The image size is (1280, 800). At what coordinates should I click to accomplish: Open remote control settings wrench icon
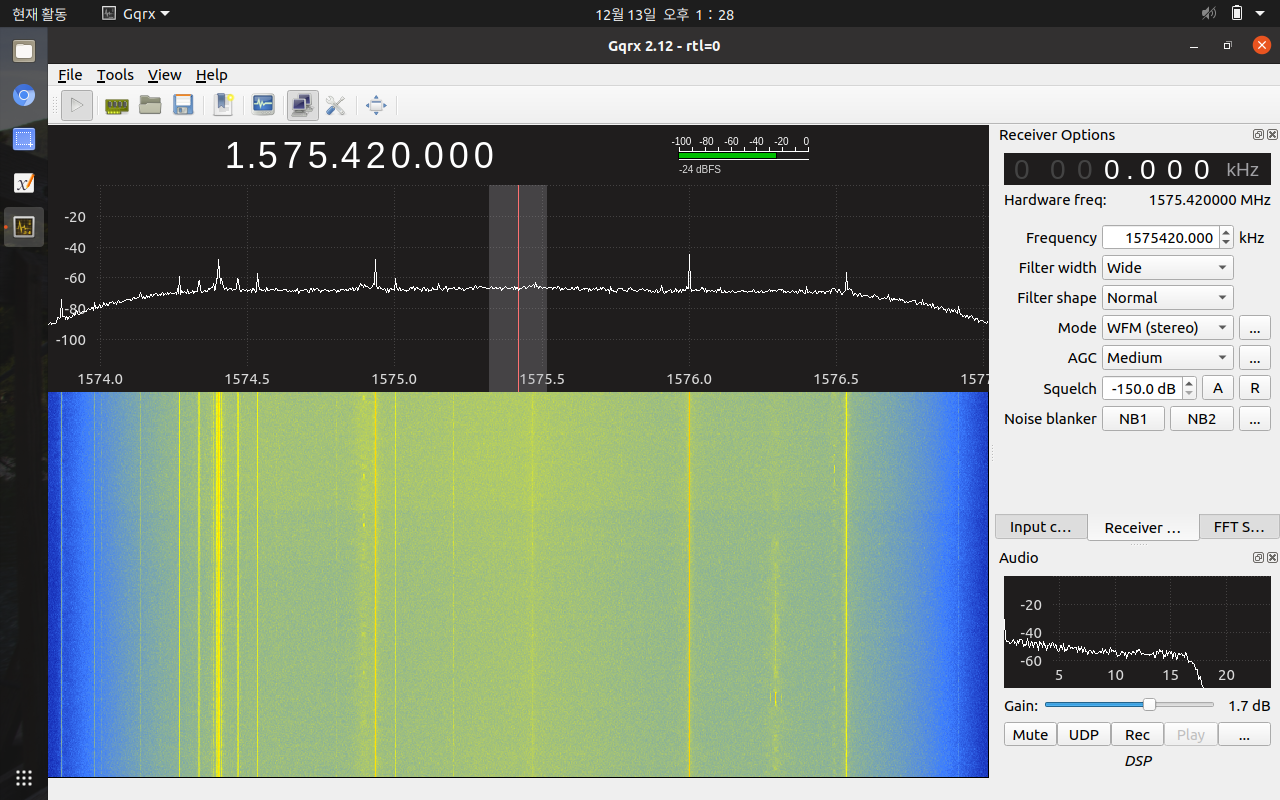(x=335, y=105)
